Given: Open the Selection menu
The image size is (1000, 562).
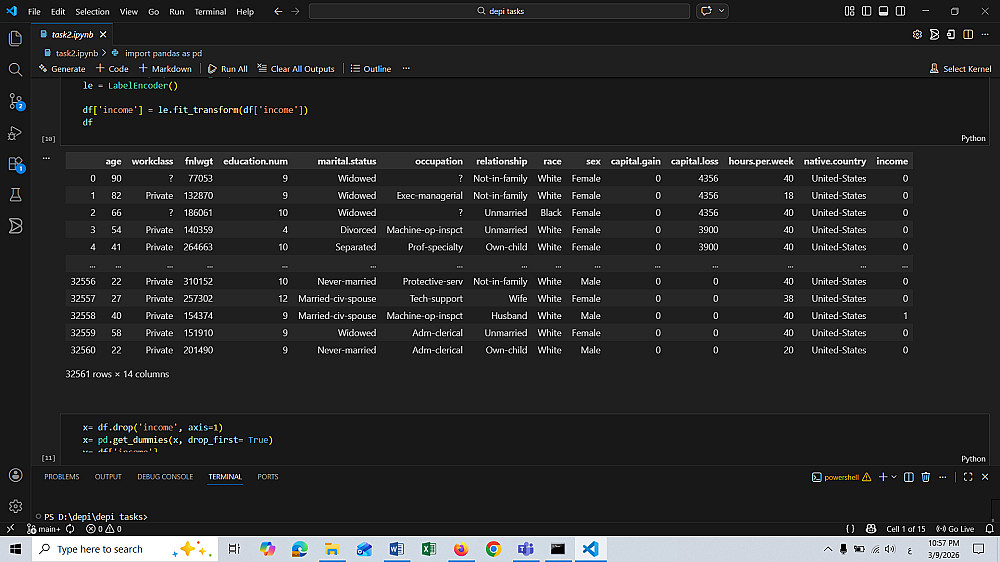Looking at the screenshot, I should (x=92, y=11).
